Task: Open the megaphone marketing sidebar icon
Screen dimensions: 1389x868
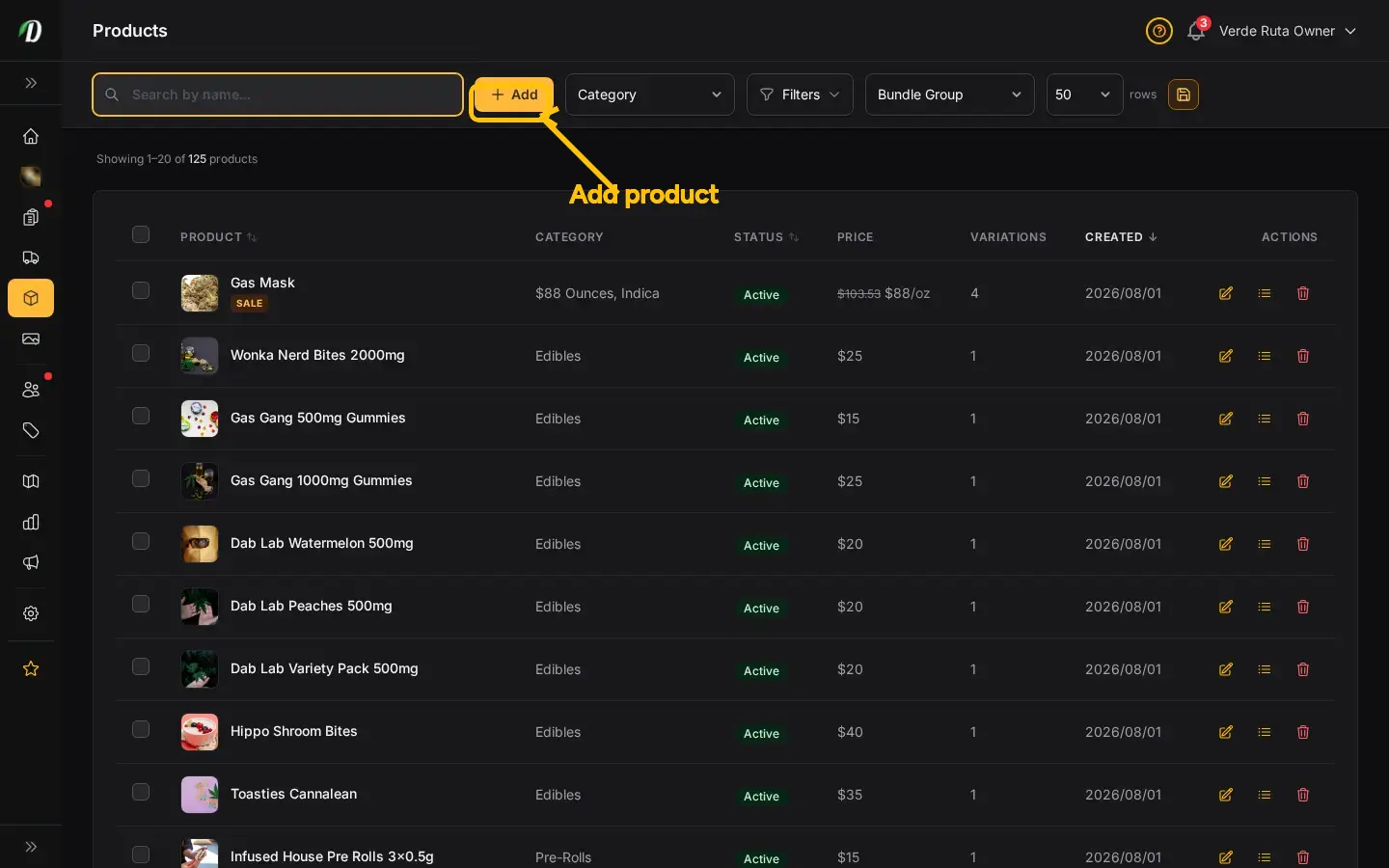Action: [x=31, y=562]
